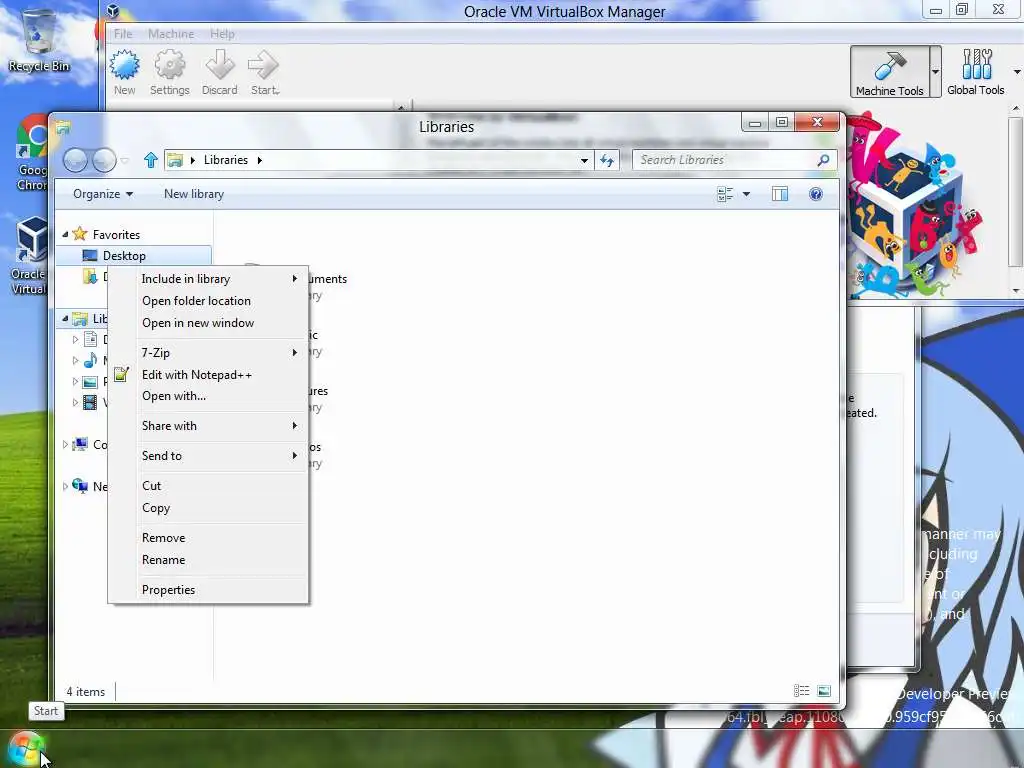Open VirtualBox Help menu
The height and width of the screenshot is (768, 1024).
[x=222, y=34]
